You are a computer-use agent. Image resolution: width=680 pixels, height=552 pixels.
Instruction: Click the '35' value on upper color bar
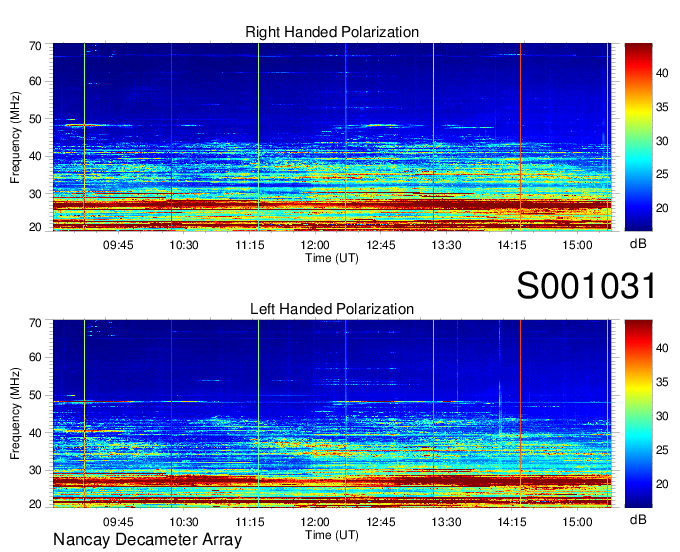point(662,107)
